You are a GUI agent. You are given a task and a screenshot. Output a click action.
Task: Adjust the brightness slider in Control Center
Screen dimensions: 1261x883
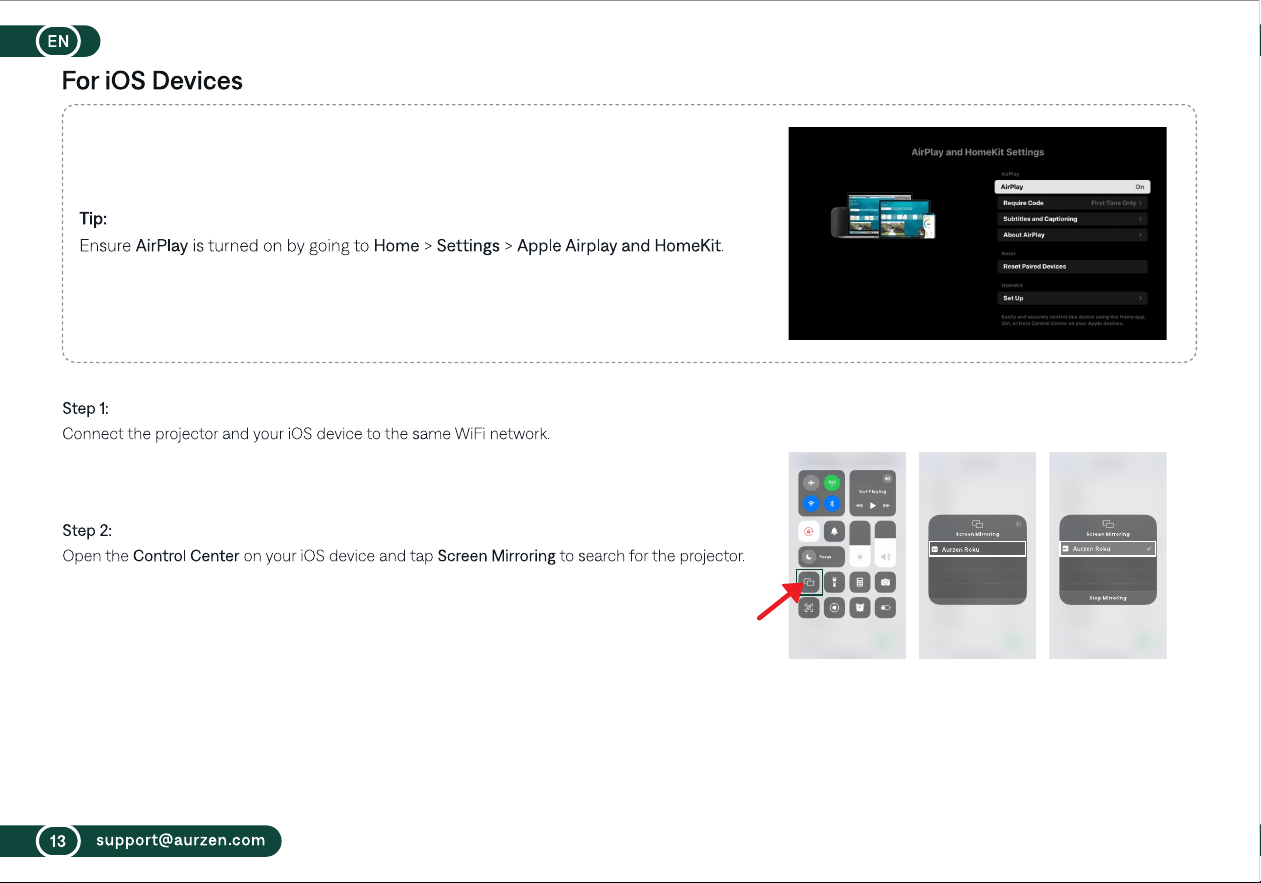[x=860, y=544]
